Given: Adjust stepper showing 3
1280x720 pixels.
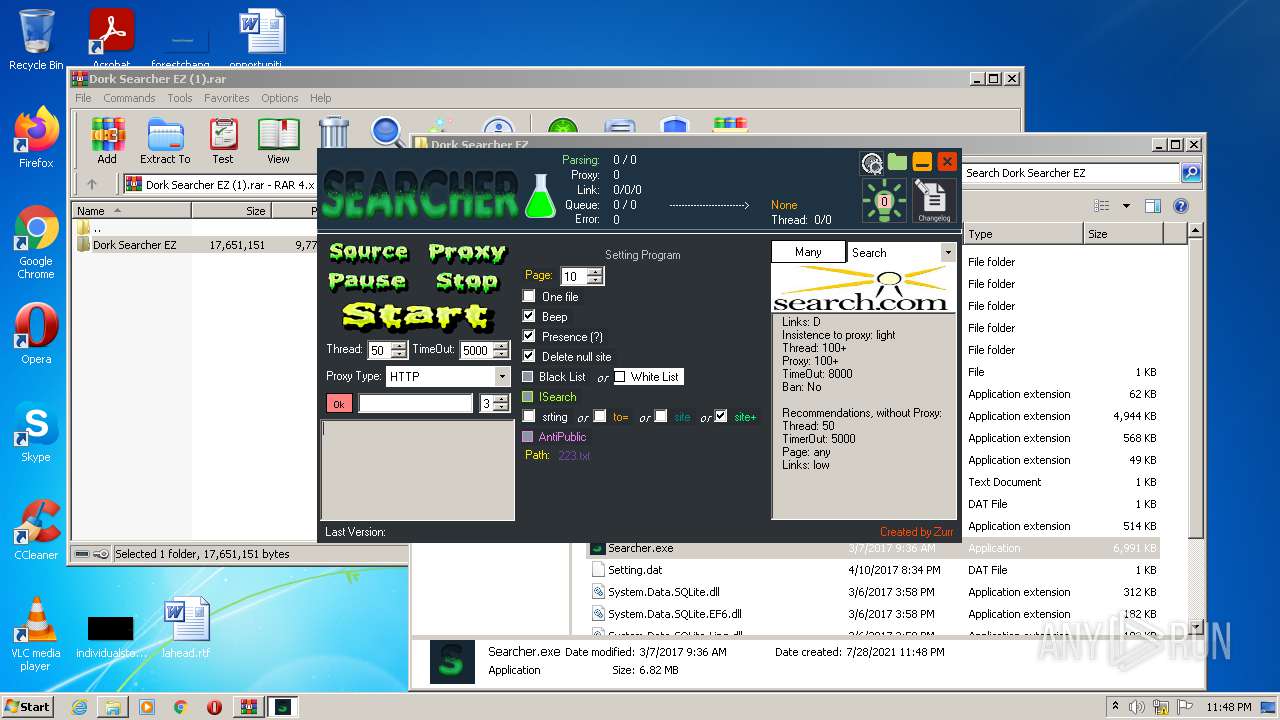Looking at the screenshot, I should pyautogui.click(x=502, y=403).
